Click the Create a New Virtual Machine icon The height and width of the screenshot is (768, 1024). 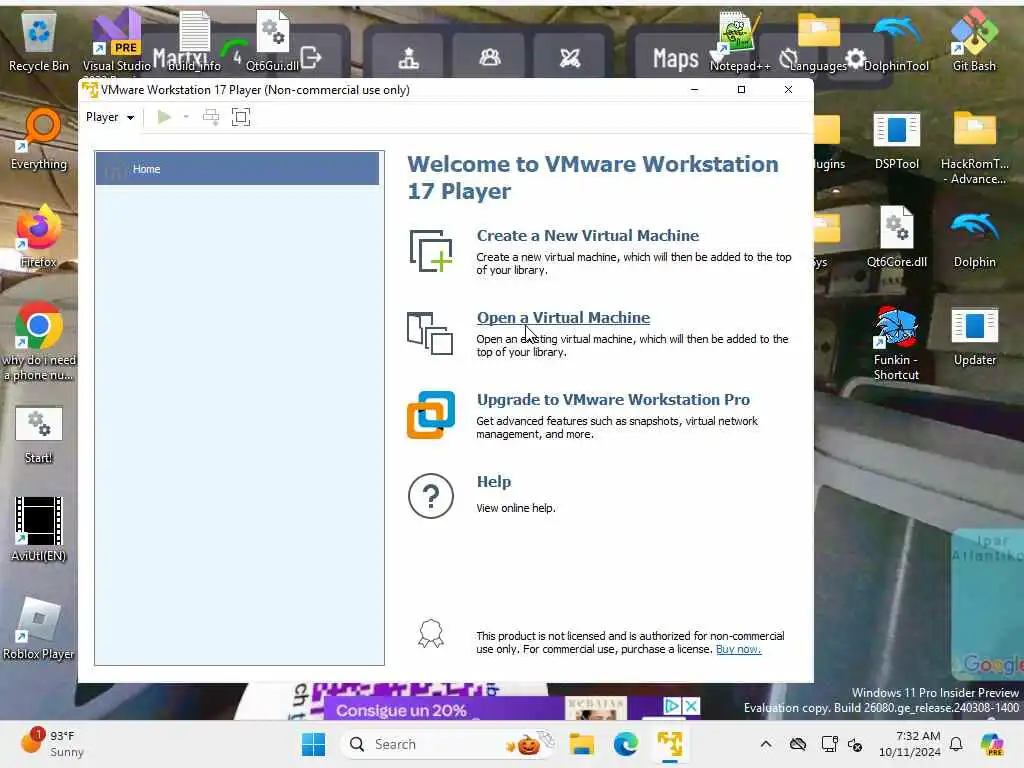(x=430, y=251)
